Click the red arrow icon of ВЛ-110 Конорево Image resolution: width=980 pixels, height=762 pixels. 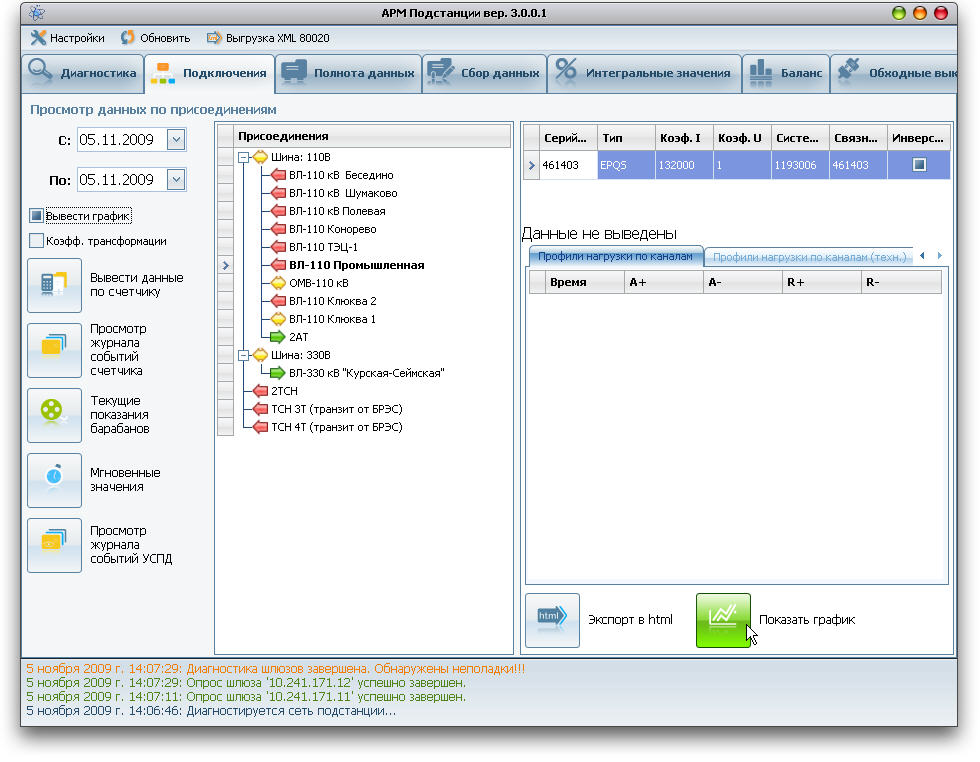tap(278, 229)
